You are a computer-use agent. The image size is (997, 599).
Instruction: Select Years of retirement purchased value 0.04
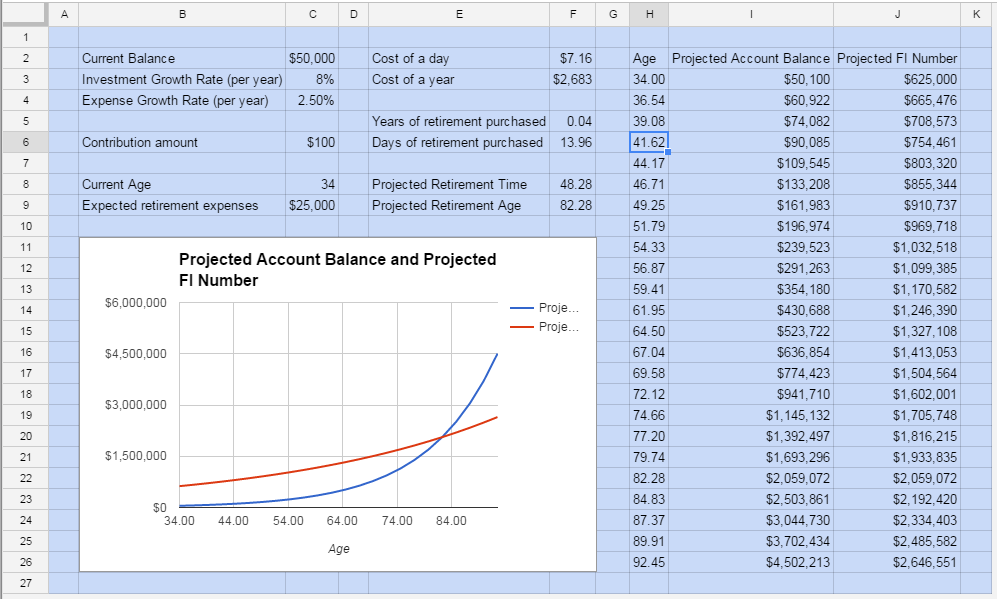(x=572, y=121)
